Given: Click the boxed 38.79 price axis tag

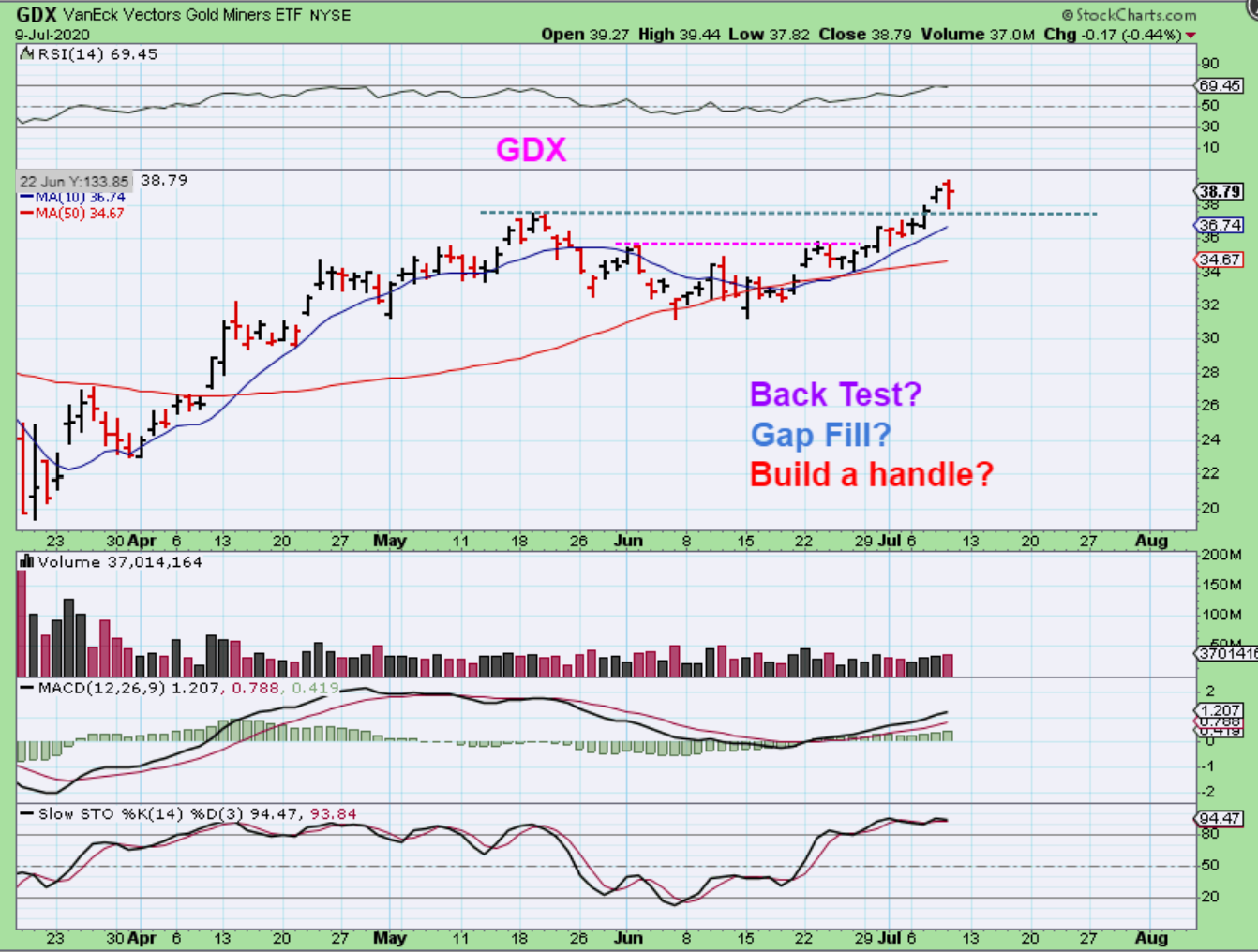Looking at the screenshot, I should tap(1221, 191).
